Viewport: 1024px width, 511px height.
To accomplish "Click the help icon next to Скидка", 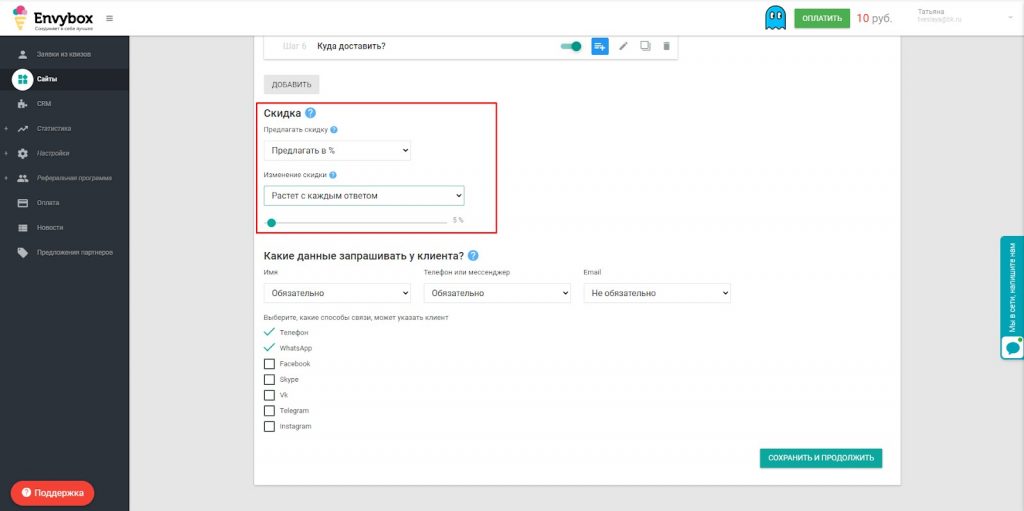I will (310, 114).
